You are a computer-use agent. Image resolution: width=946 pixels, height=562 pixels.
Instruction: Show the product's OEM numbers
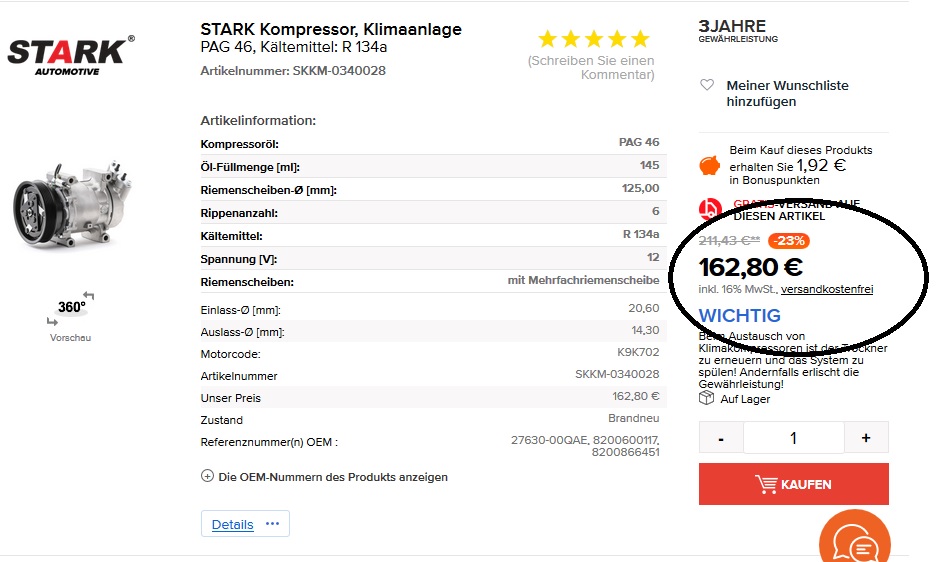click(x=332, y=477)
